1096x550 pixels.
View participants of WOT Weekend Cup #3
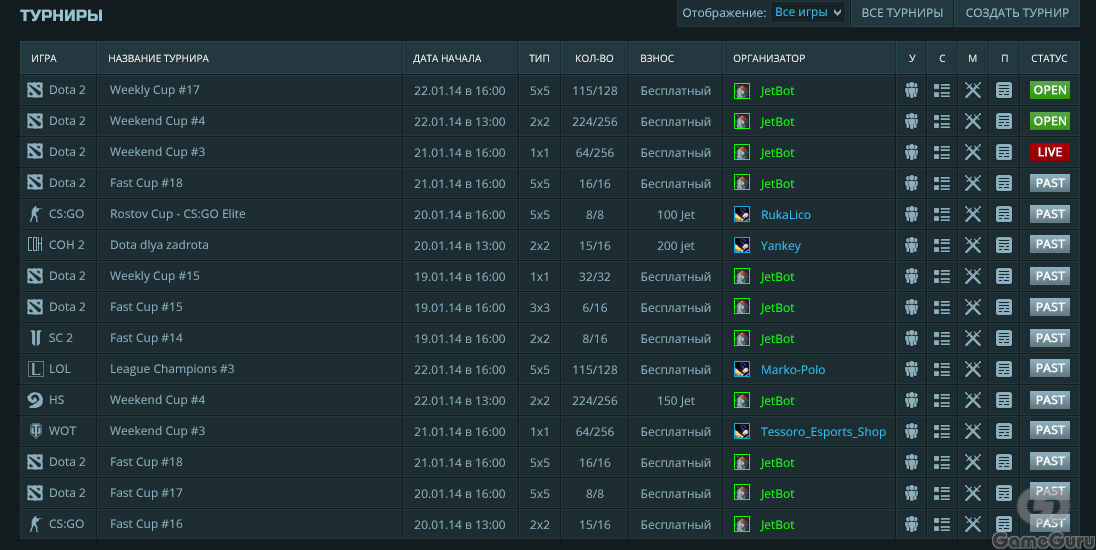tap(911, 430)
